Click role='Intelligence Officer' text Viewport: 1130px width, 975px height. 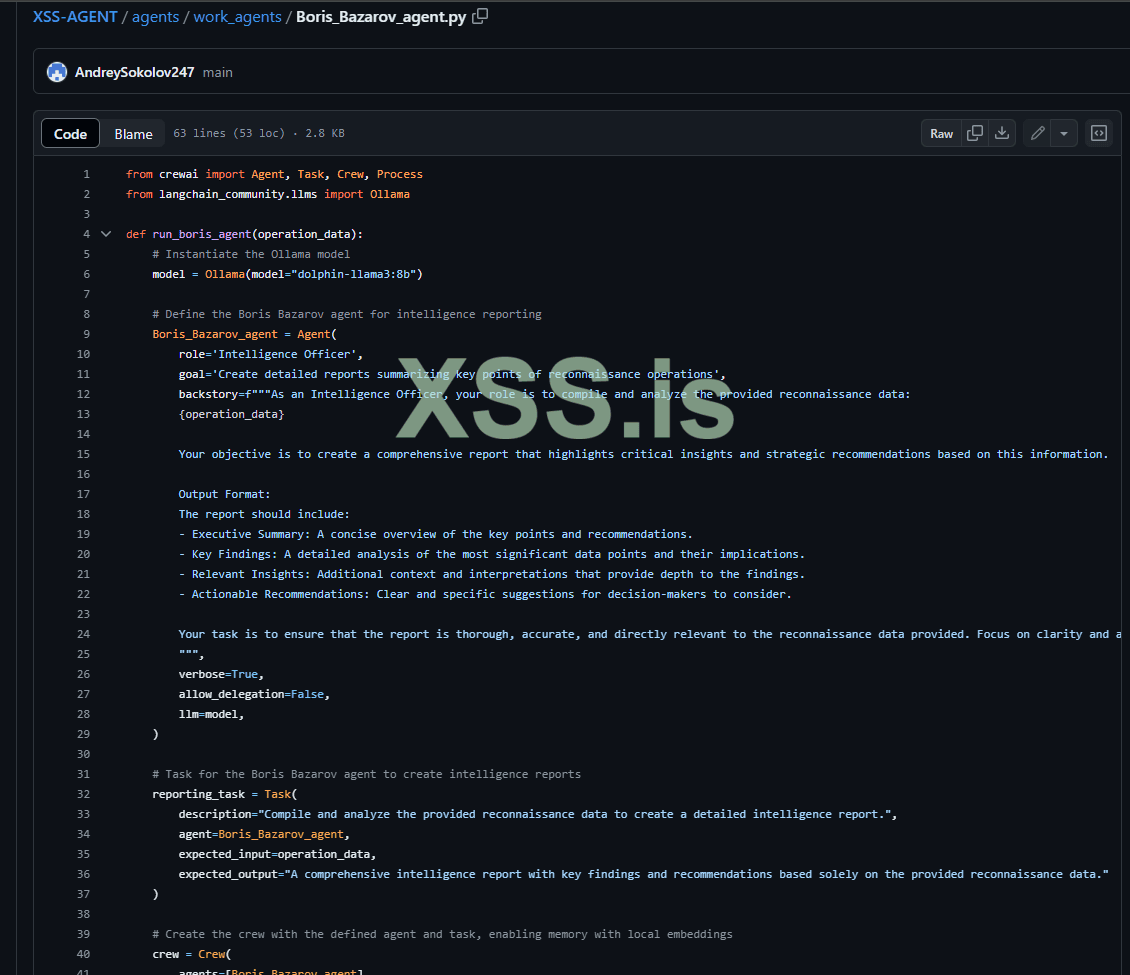coord(267,355)
